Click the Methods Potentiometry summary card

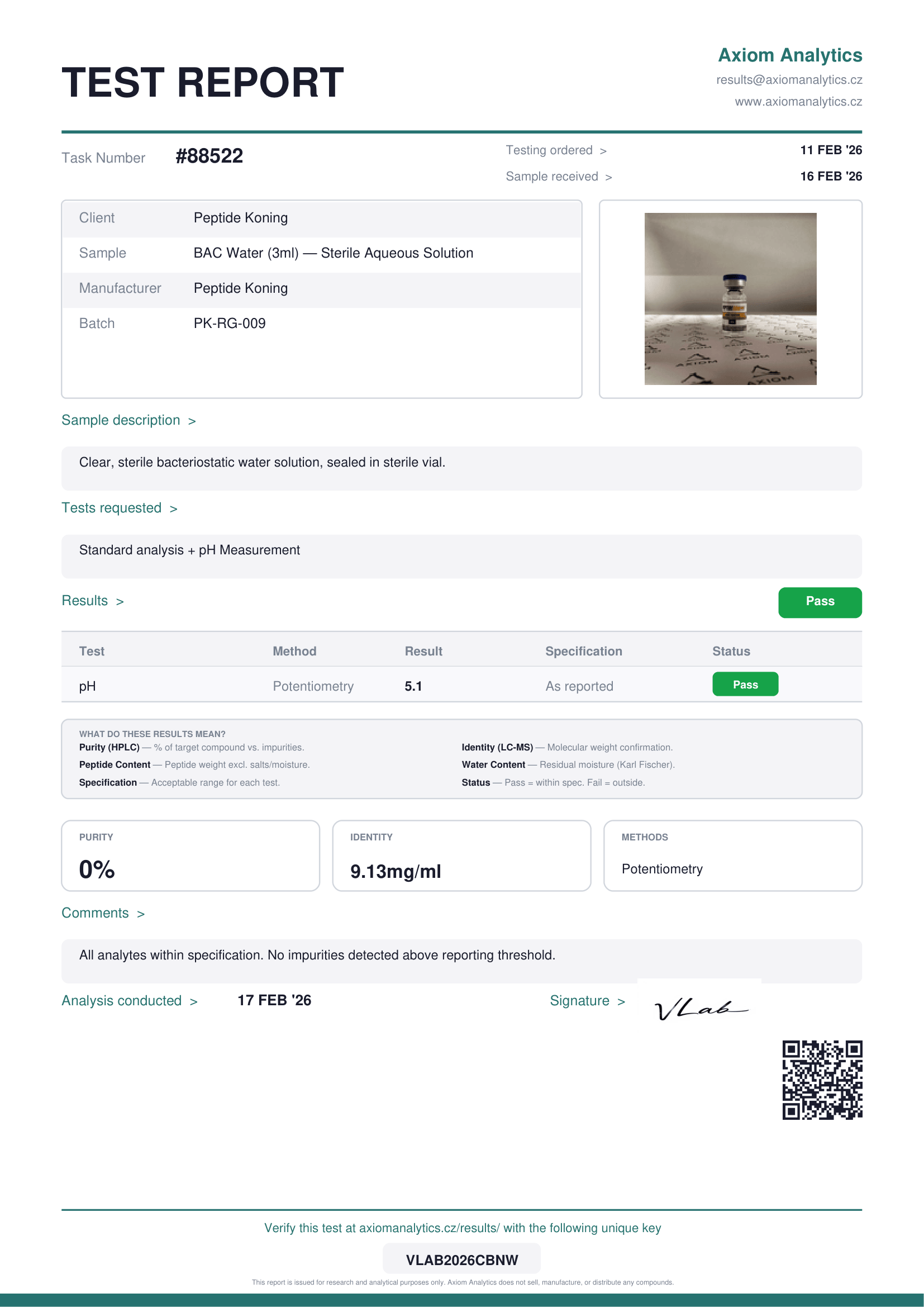(x=732, y=855)
